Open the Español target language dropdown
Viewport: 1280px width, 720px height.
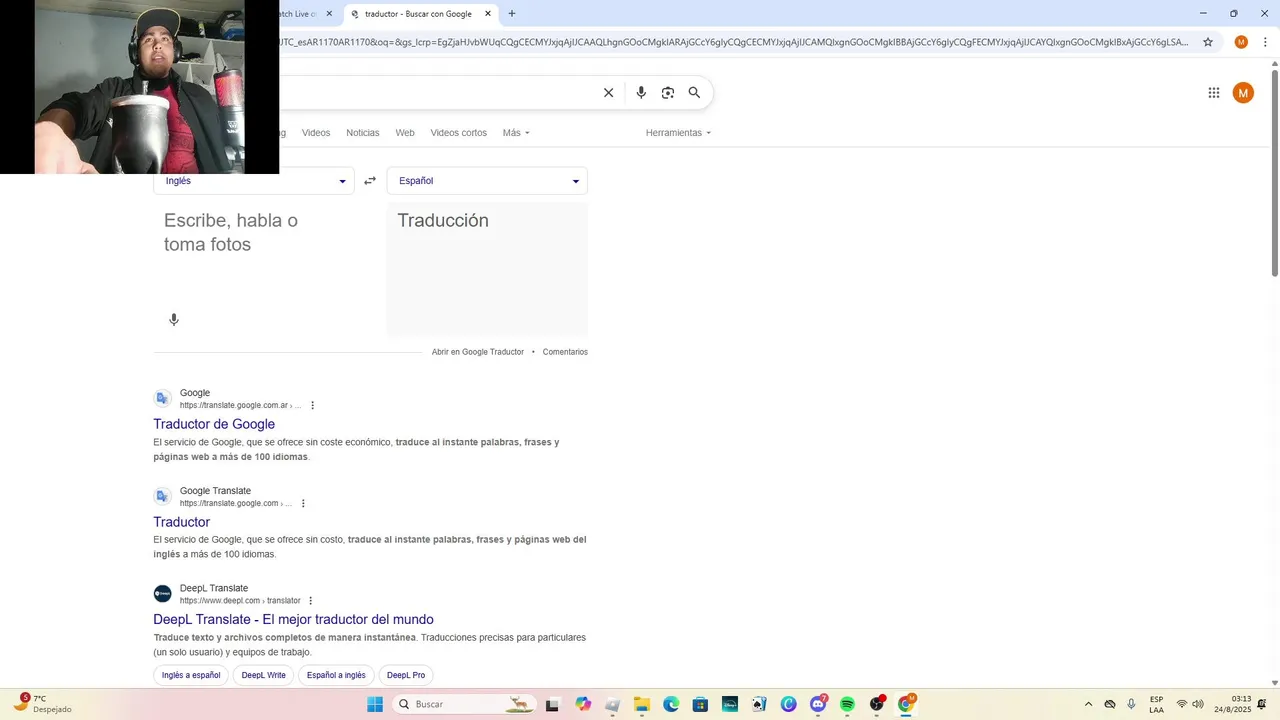click(487, 181)
